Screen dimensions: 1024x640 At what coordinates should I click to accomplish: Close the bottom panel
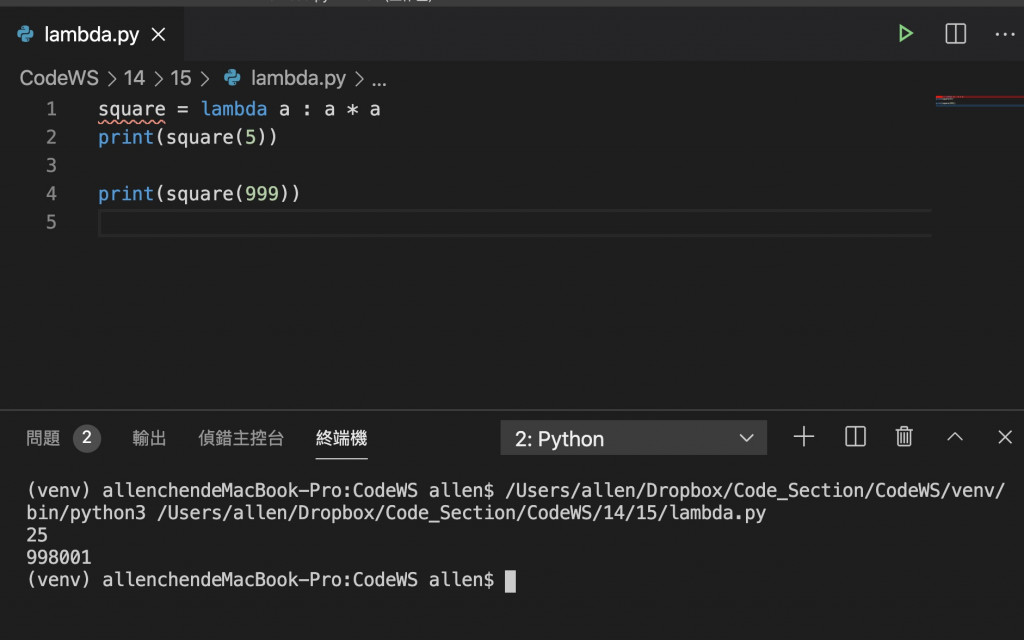[1005, 437]
